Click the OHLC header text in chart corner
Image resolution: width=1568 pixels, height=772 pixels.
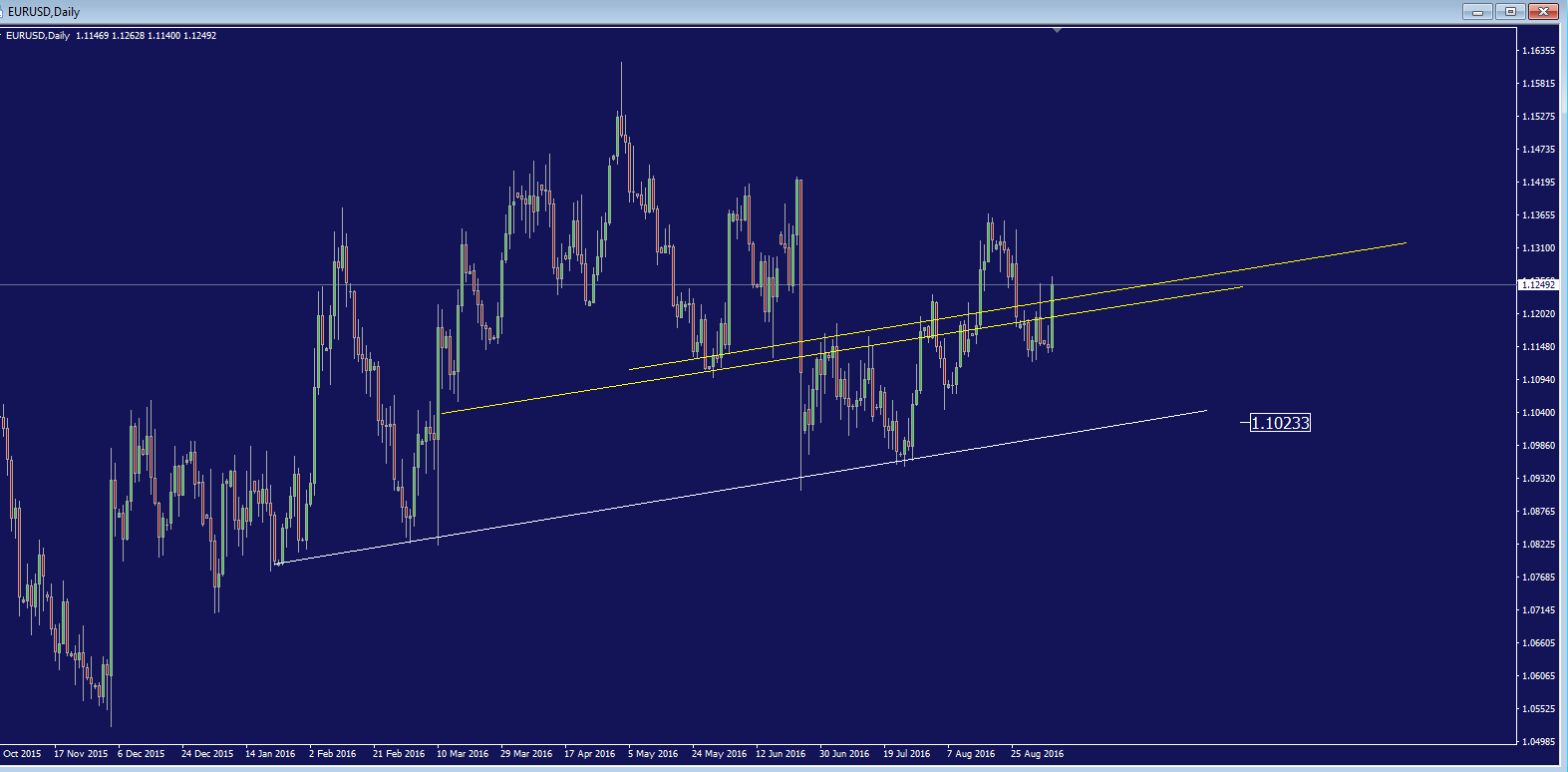tap(146, 36)
